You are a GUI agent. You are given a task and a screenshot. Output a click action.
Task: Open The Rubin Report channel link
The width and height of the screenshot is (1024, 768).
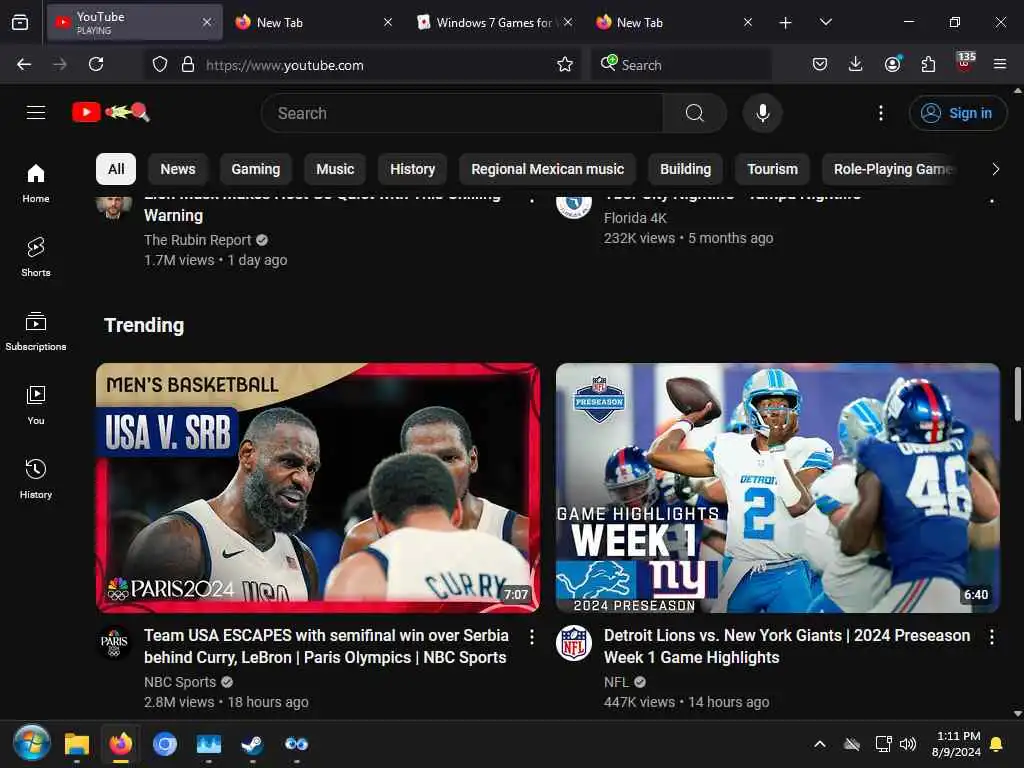197,240
